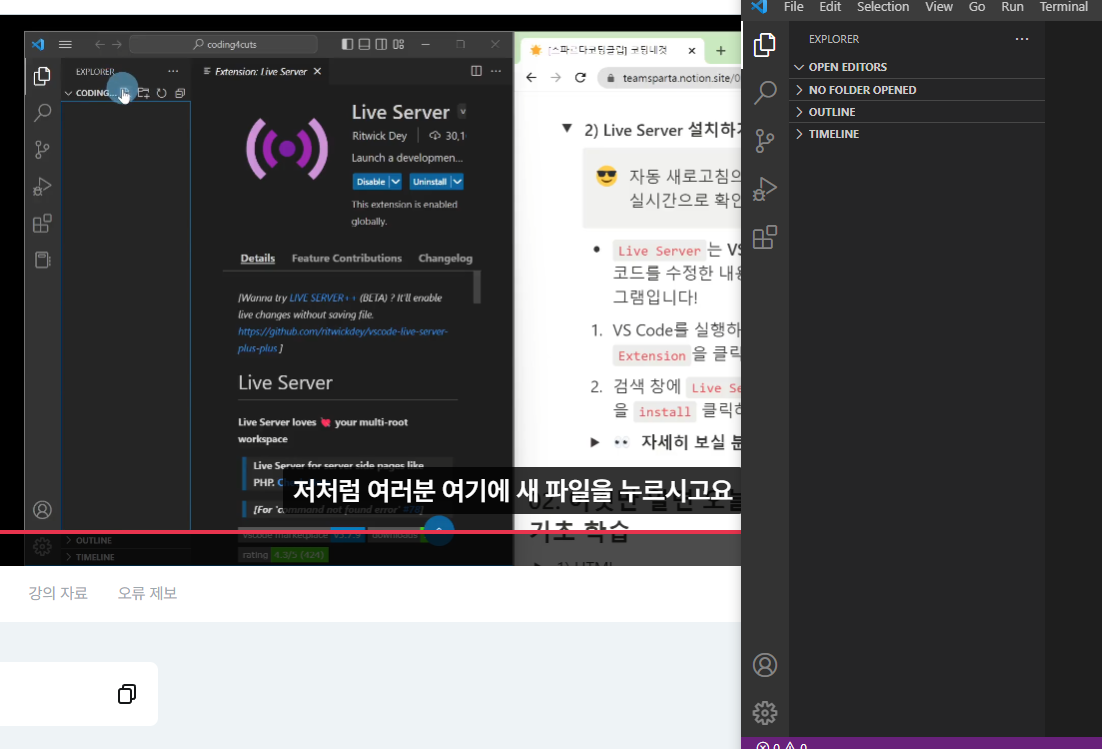Click New File icon in video's explorer

click(x=124, y=93)
